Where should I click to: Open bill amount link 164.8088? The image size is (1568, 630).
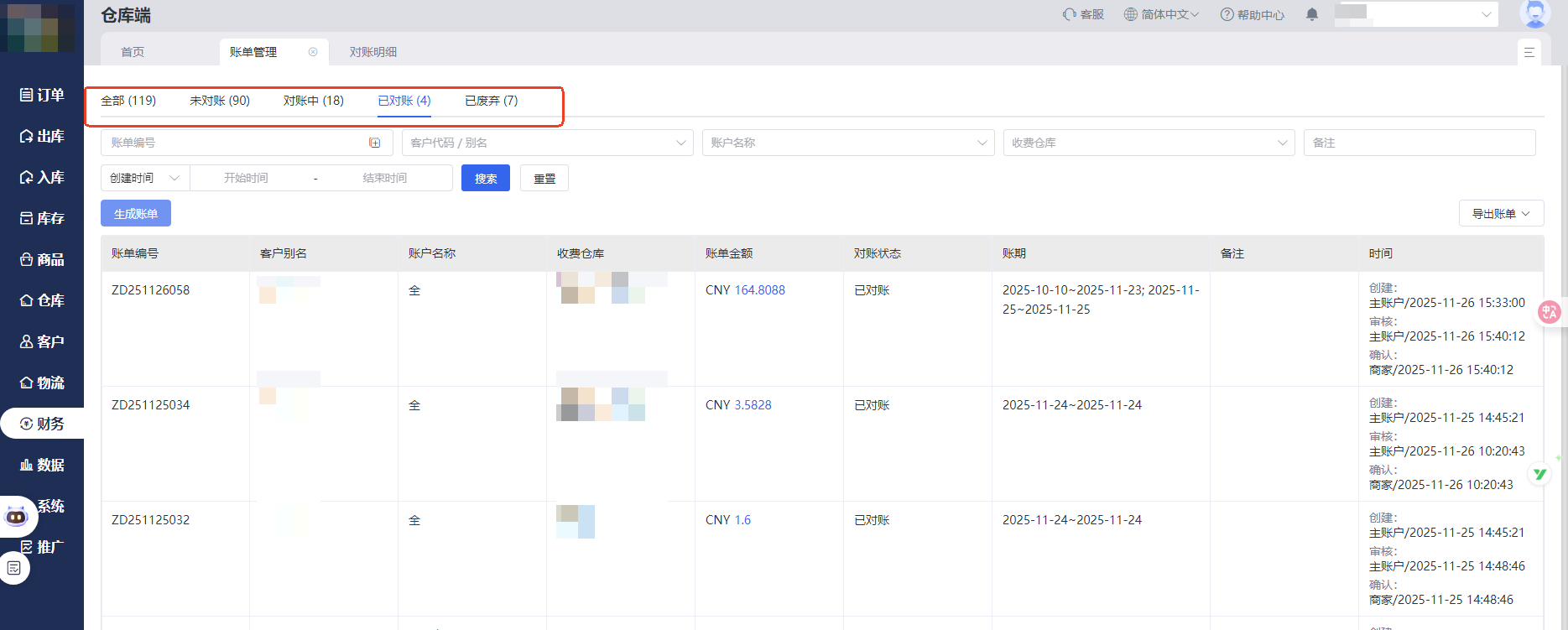[x=759, y=290]
